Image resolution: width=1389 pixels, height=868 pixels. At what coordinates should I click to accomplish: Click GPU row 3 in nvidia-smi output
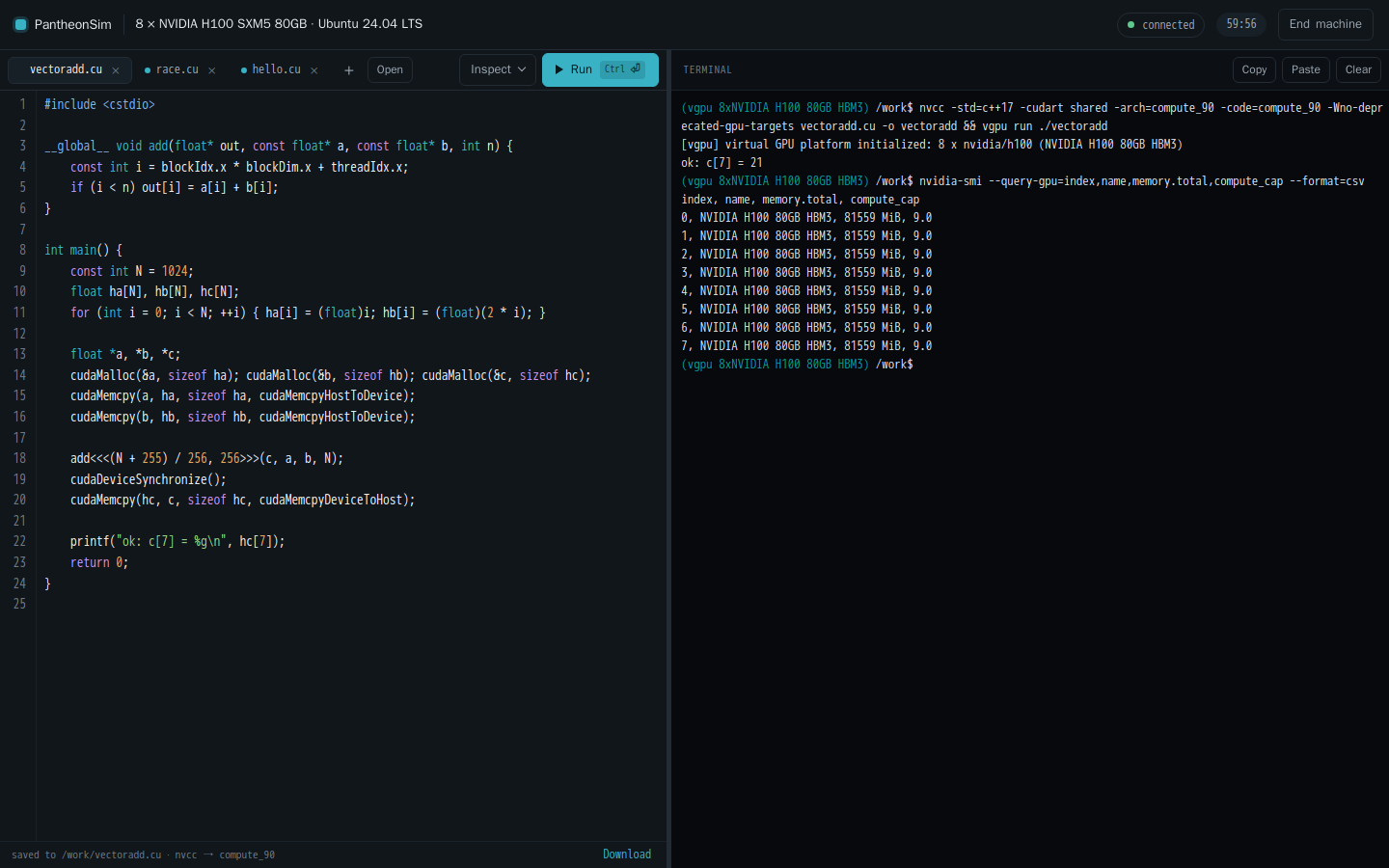pos(806,273)
